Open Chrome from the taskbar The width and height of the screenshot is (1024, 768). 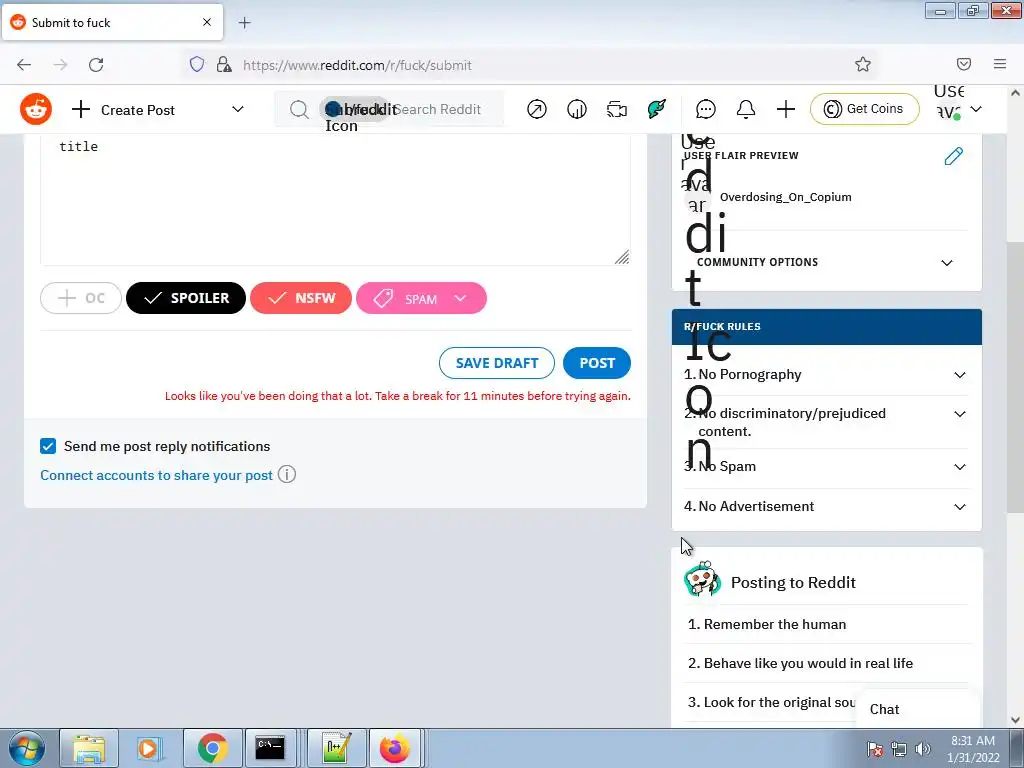tap(212, 748)
